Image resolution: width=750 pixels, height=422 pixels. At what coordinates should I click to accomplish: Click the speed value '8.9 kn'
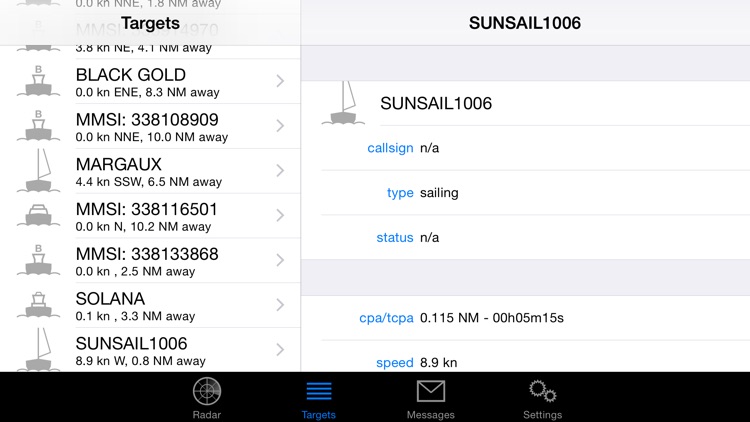point(439,363)
